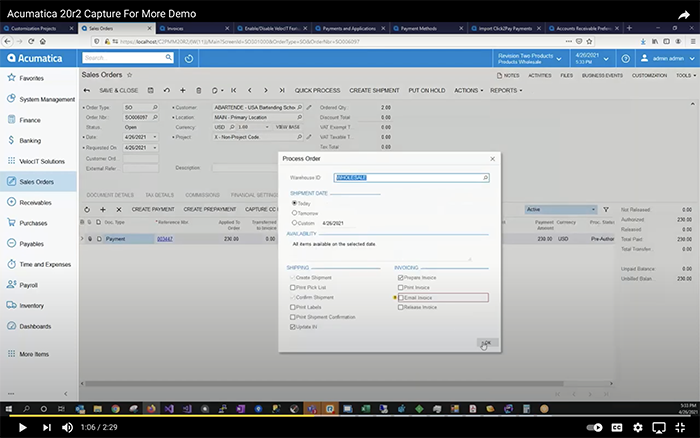Switch to Document Details tab
The height and width of the screenshot is (438, 700).
point(110,195)
